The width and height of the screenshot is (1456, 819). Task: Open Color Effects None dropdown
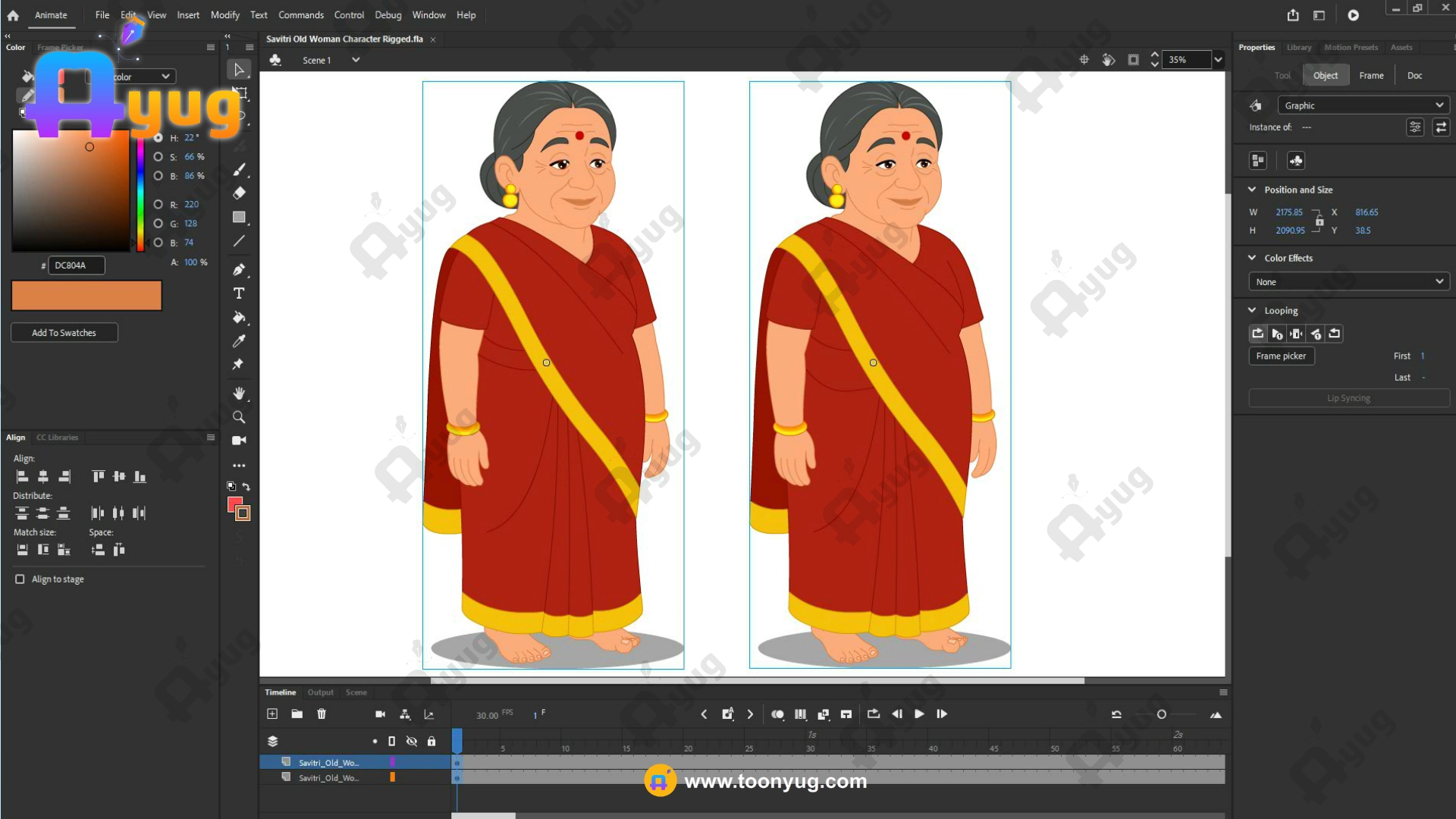(x=1348, y=282)
